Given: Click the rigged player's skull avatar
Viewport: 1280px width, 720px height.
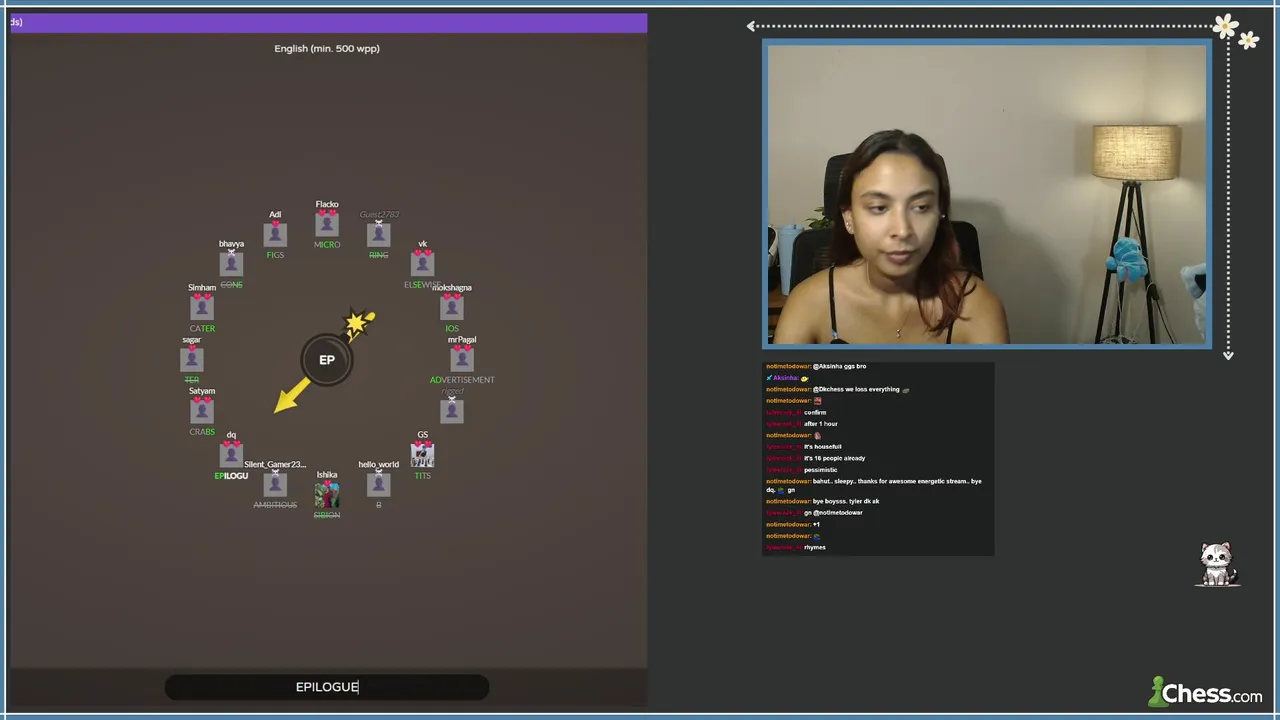Looking at the screenshot, I should (451, 410).
